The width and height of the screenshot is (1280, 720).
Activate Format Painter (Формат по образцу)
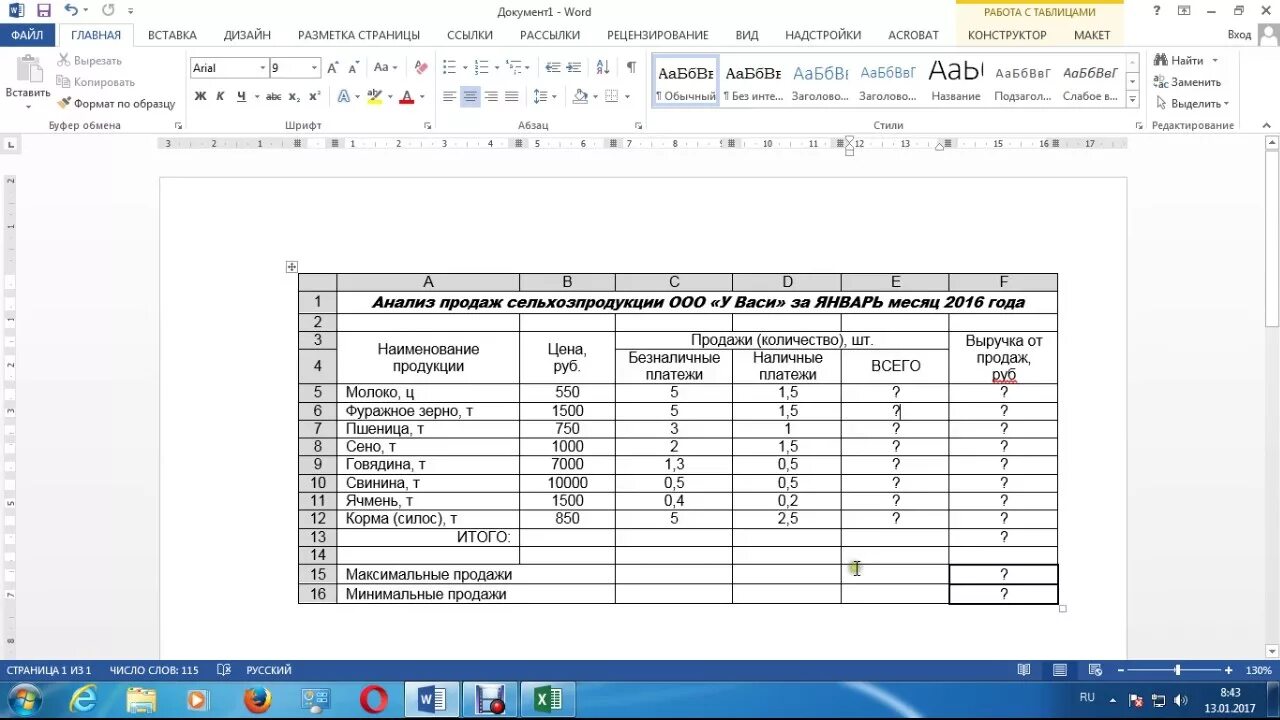116,103
